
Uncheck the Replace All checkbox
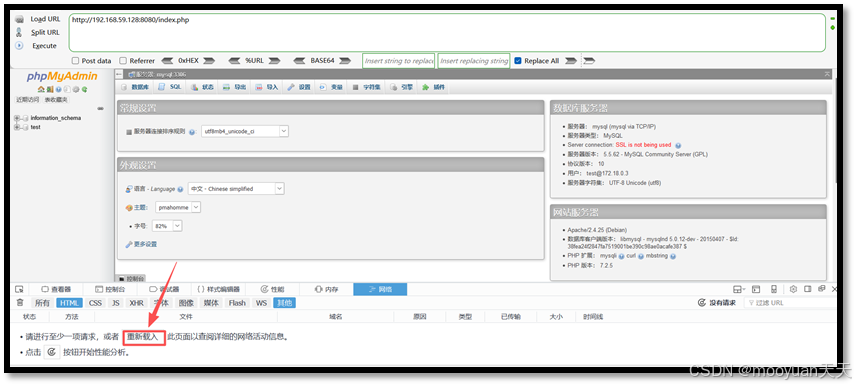[518, 61]
